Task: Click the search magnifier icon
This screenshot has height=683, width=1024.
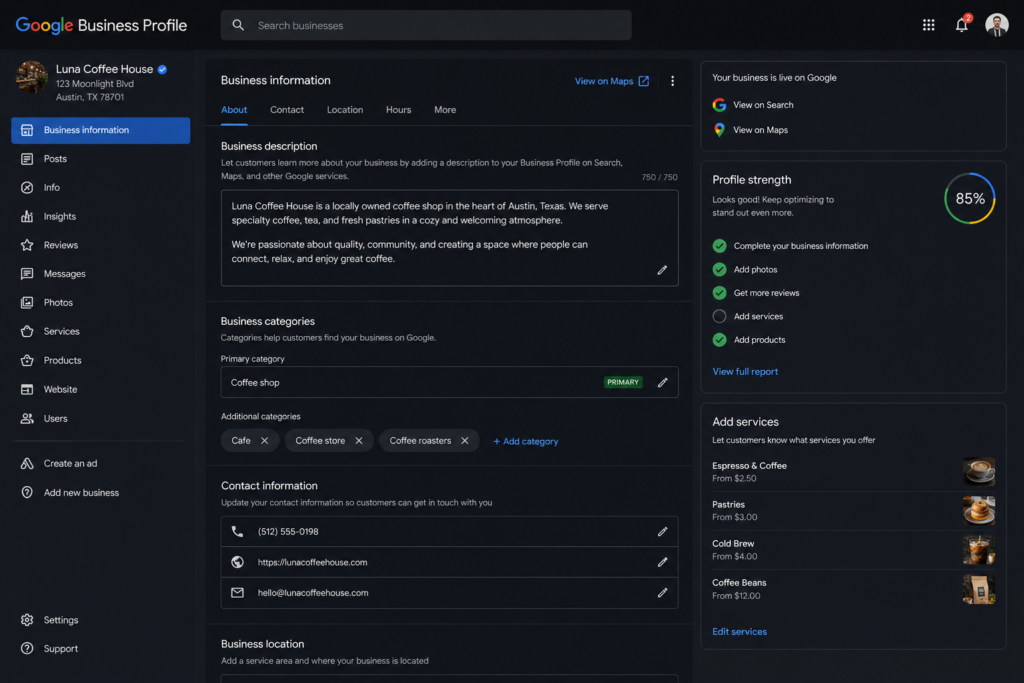Action: coord(238,25)
